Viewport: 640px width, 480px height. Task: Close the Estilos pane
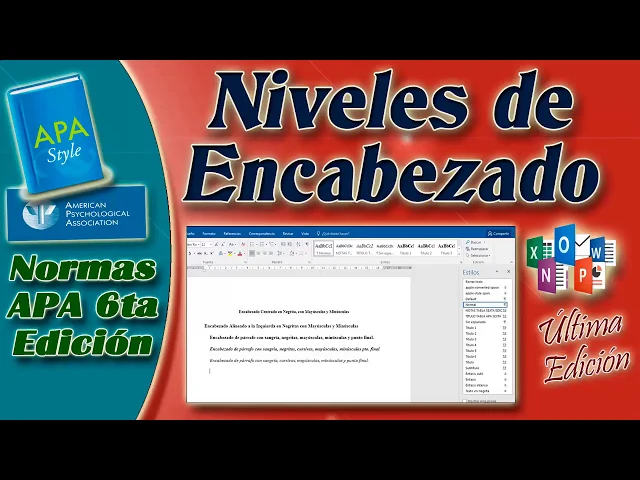pos(509,272)
